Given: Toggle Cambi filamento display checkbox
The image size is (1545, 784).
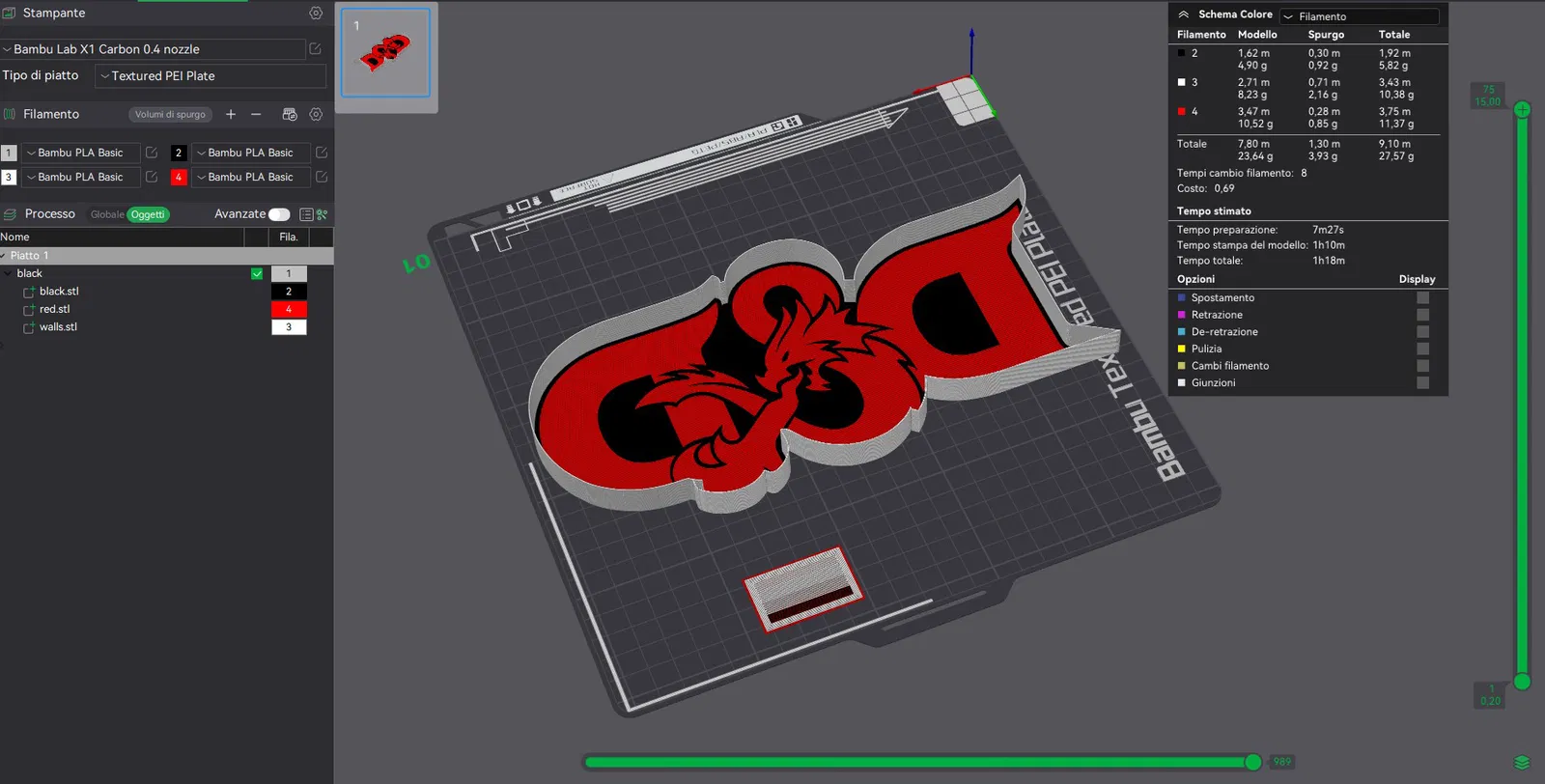Looking at the screenshot, I should pos(1422,366).
